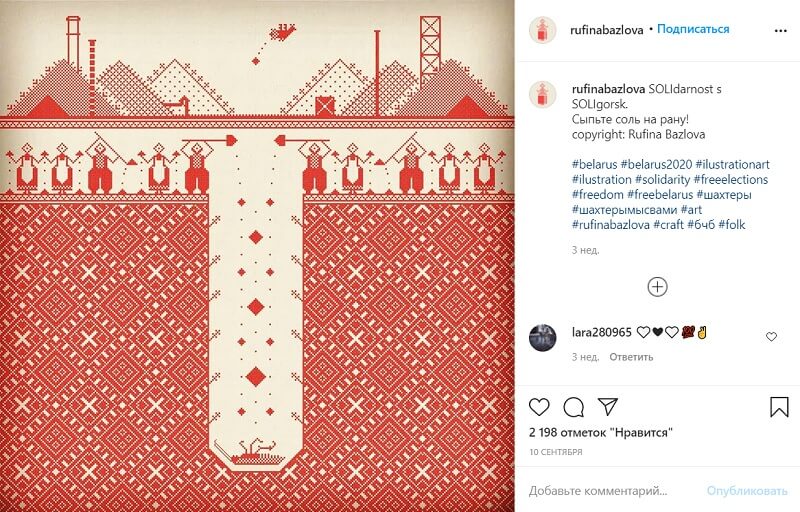Share post via paper plane icon

click(x=608, y=406)
